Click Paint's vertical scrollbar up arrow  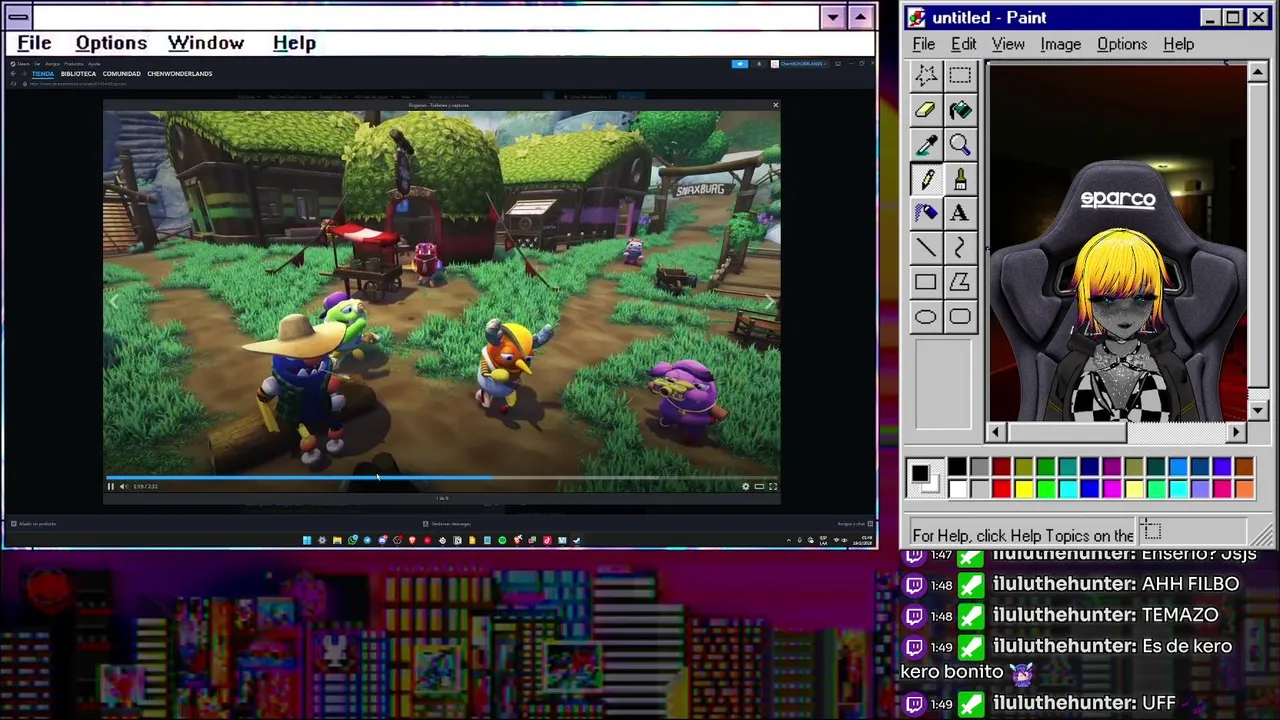pos(1258,72)
